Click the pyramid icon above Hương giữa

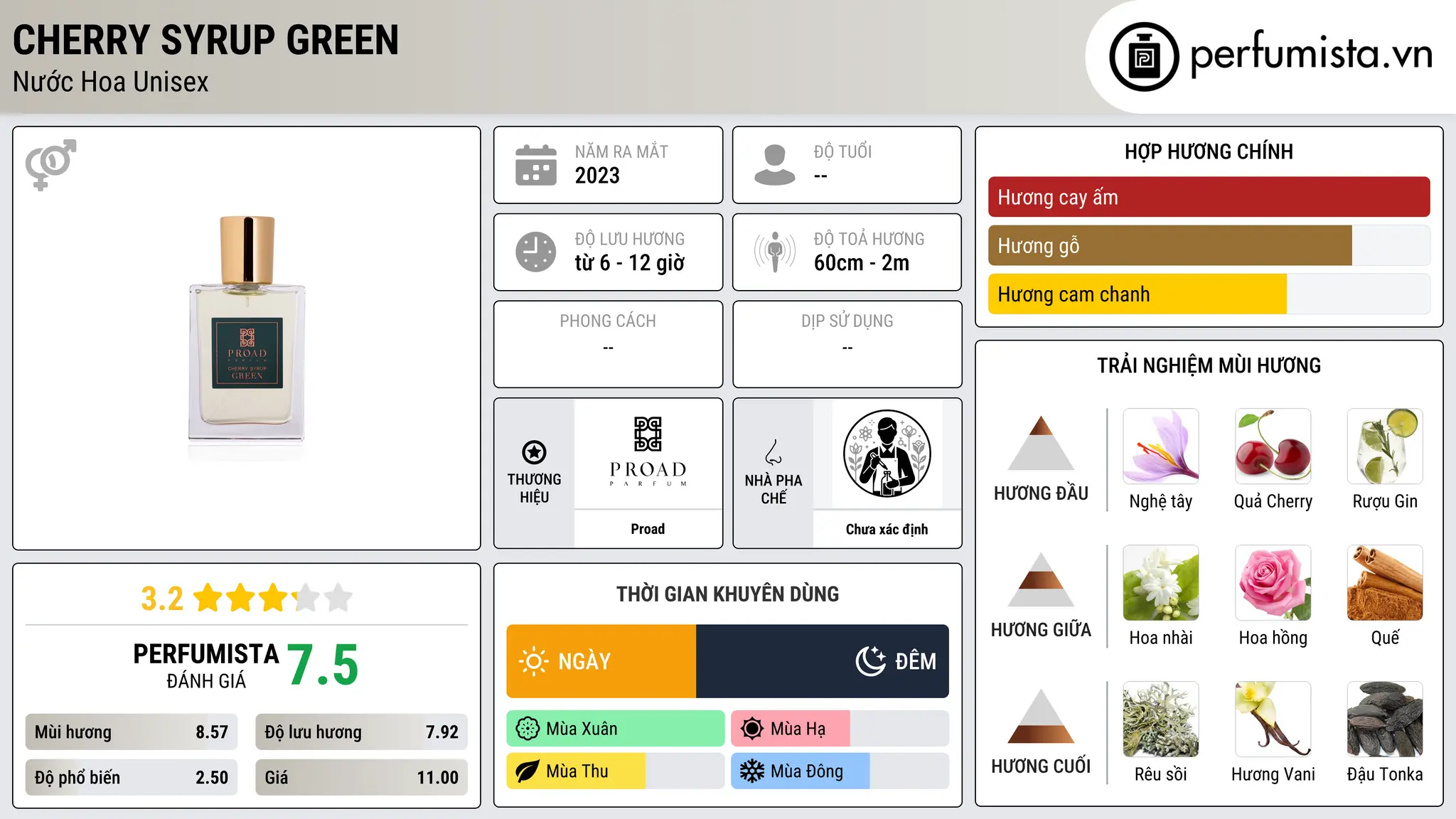(x=1041, y=579)
